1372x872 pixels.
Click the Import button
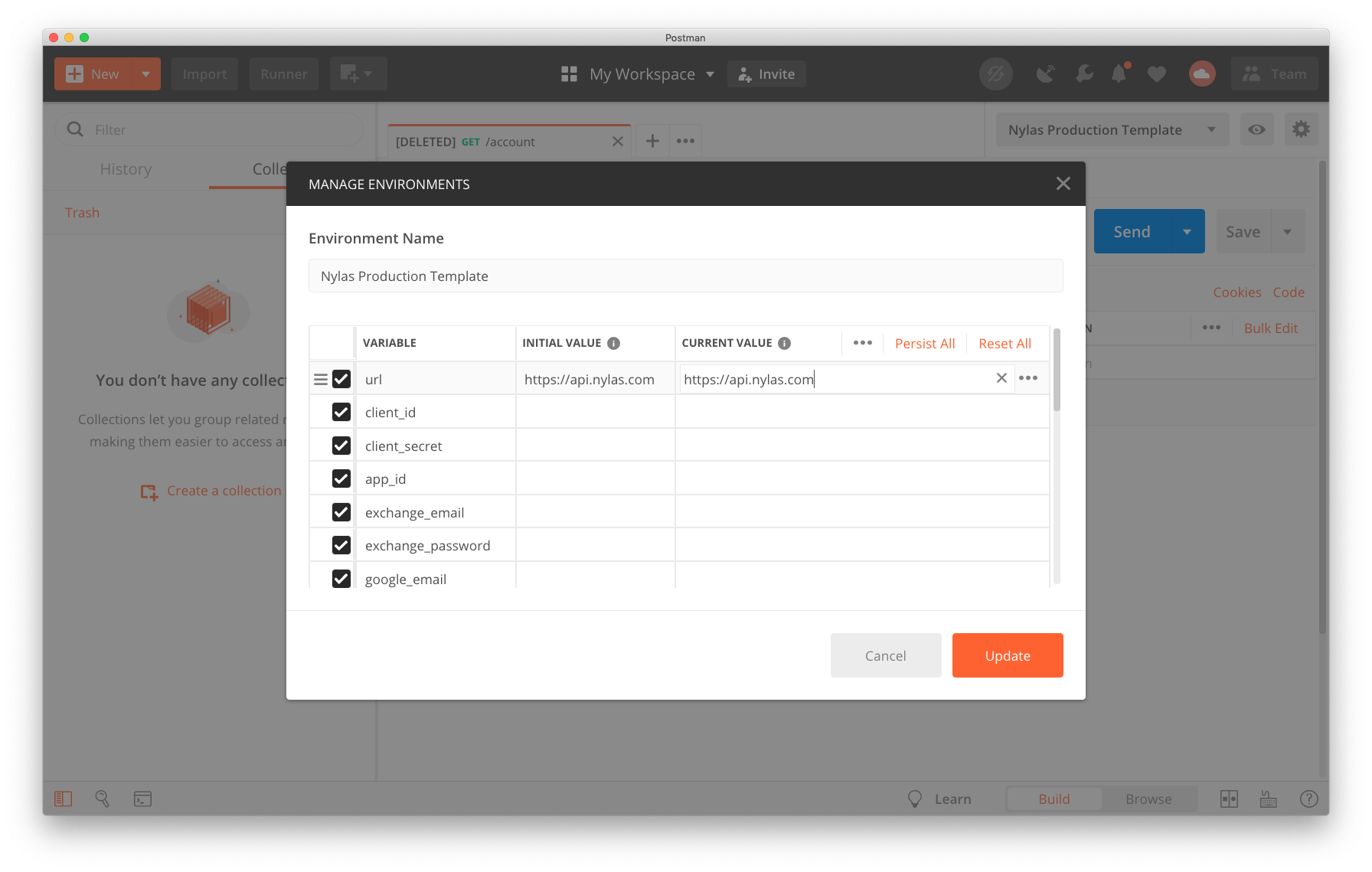(204, 74)
